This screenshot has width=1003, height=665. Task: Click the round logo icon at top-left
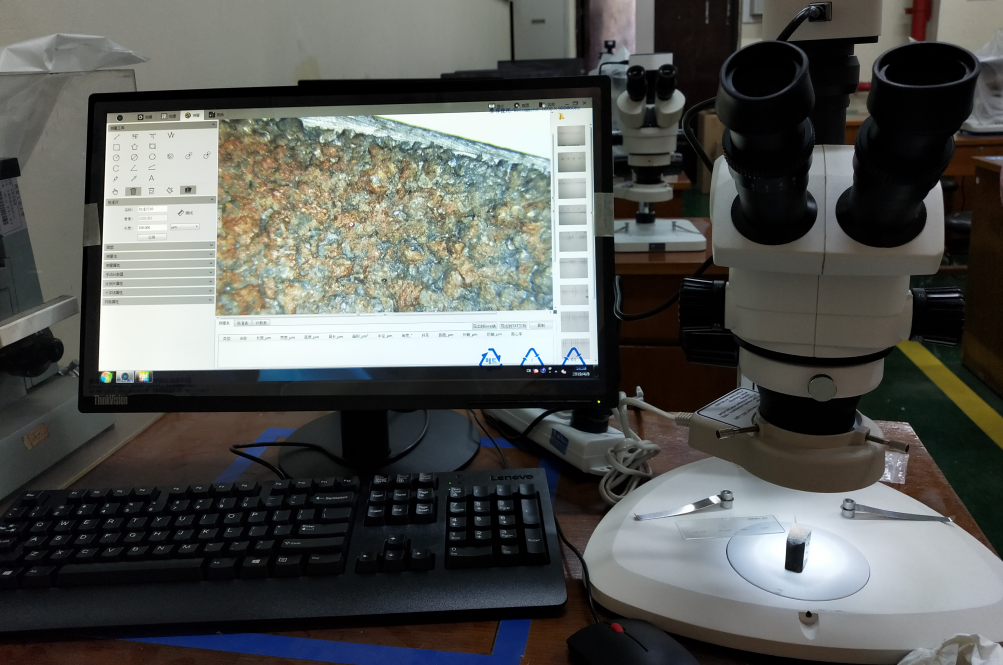click(120, 118)
